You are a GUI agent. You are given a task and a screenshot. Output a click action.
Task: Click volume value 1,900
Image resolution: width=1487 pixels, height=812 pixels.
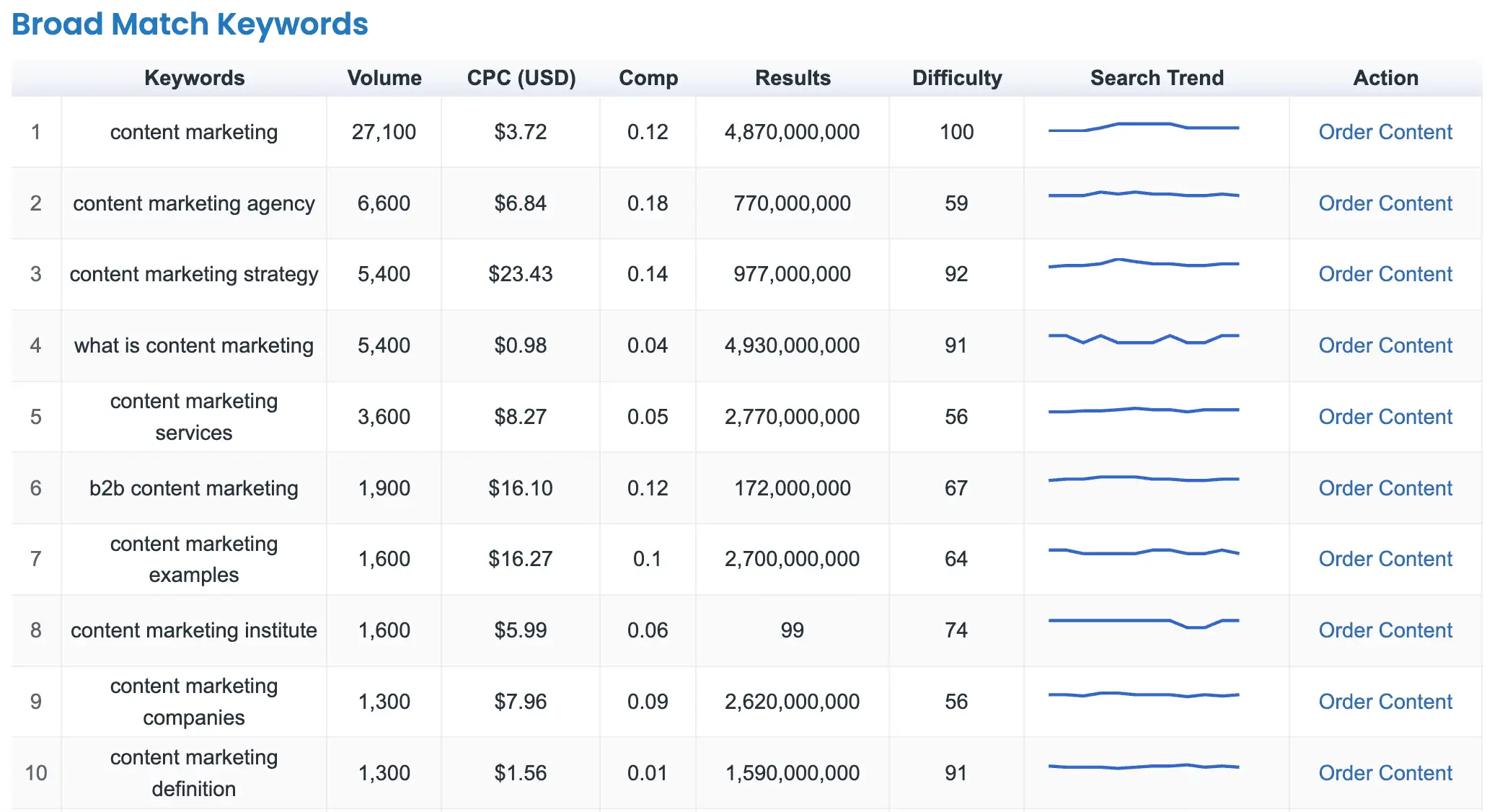point(384,488)
